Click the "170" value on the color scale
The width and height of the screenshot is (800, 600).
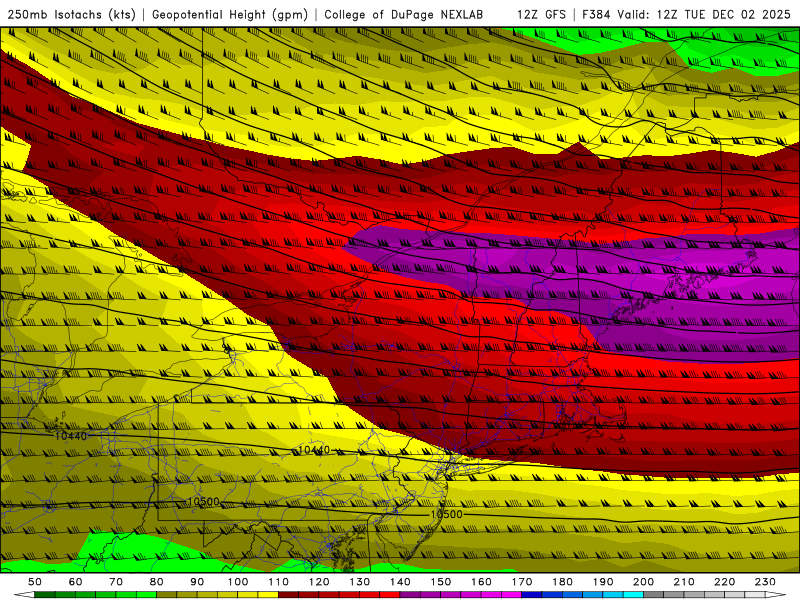click(x=522, y=582)
